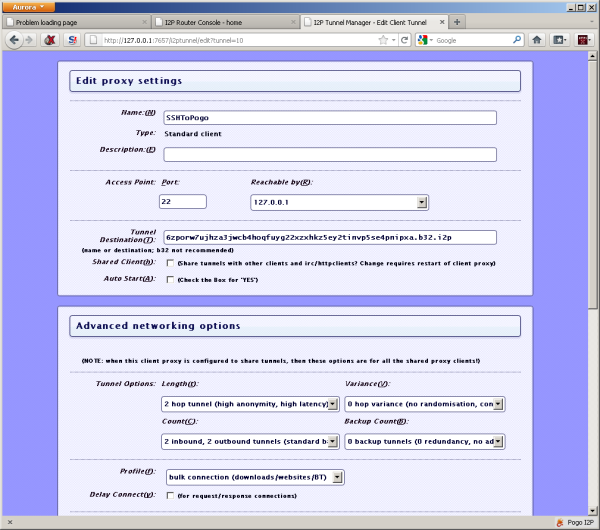Open the tunnel Count dropdown
The height and width of the screenshot is (530, 600).
pyautogui.click(x=250, y=441)
